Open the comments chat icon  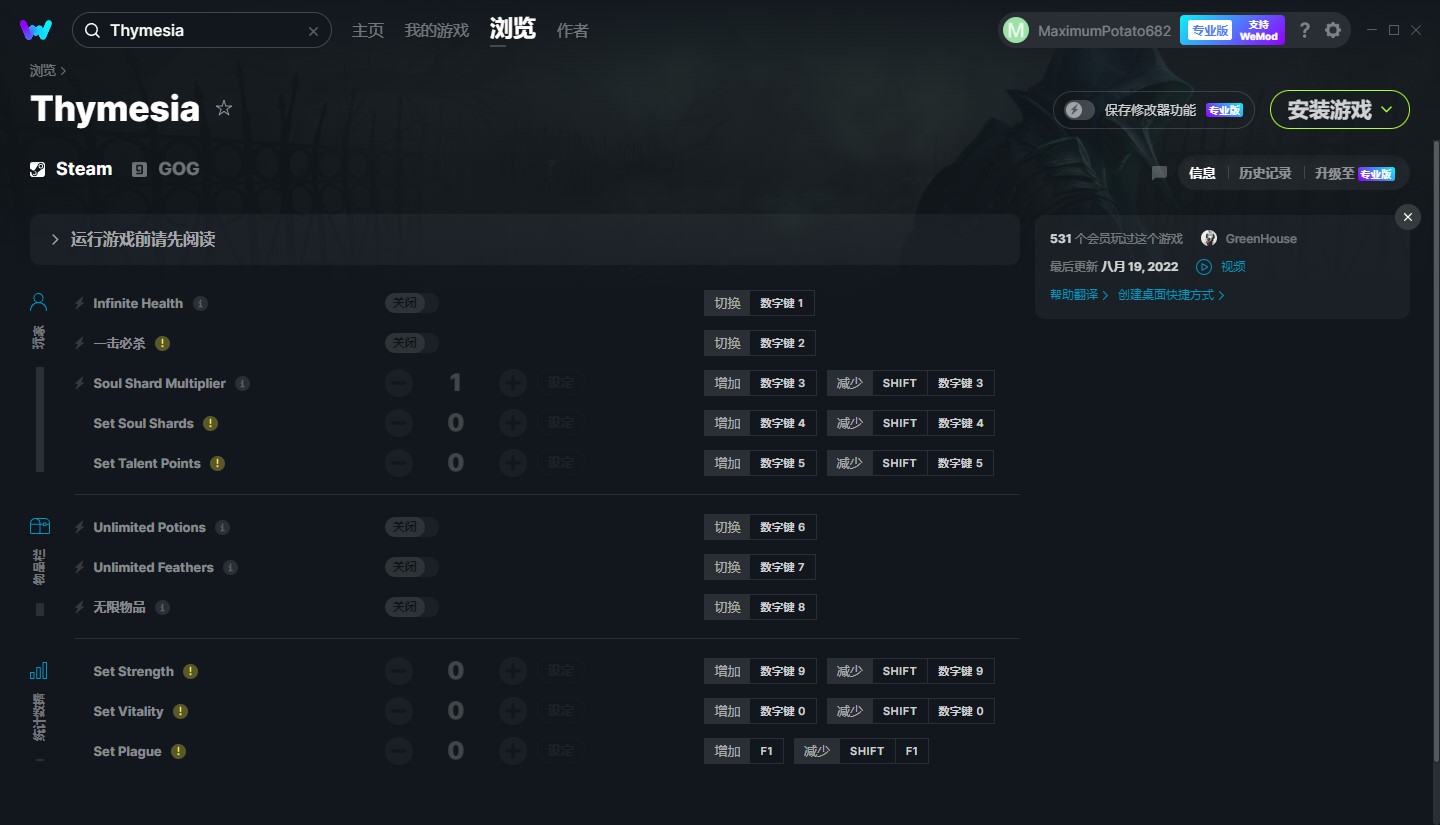click(x=1159, y=173)
